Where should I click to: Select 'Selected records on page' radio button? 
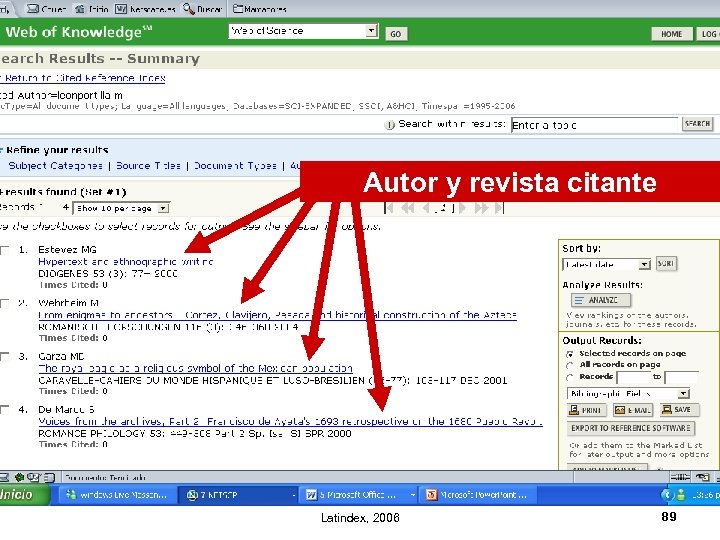pyautogui.click(x=570, y=354)
